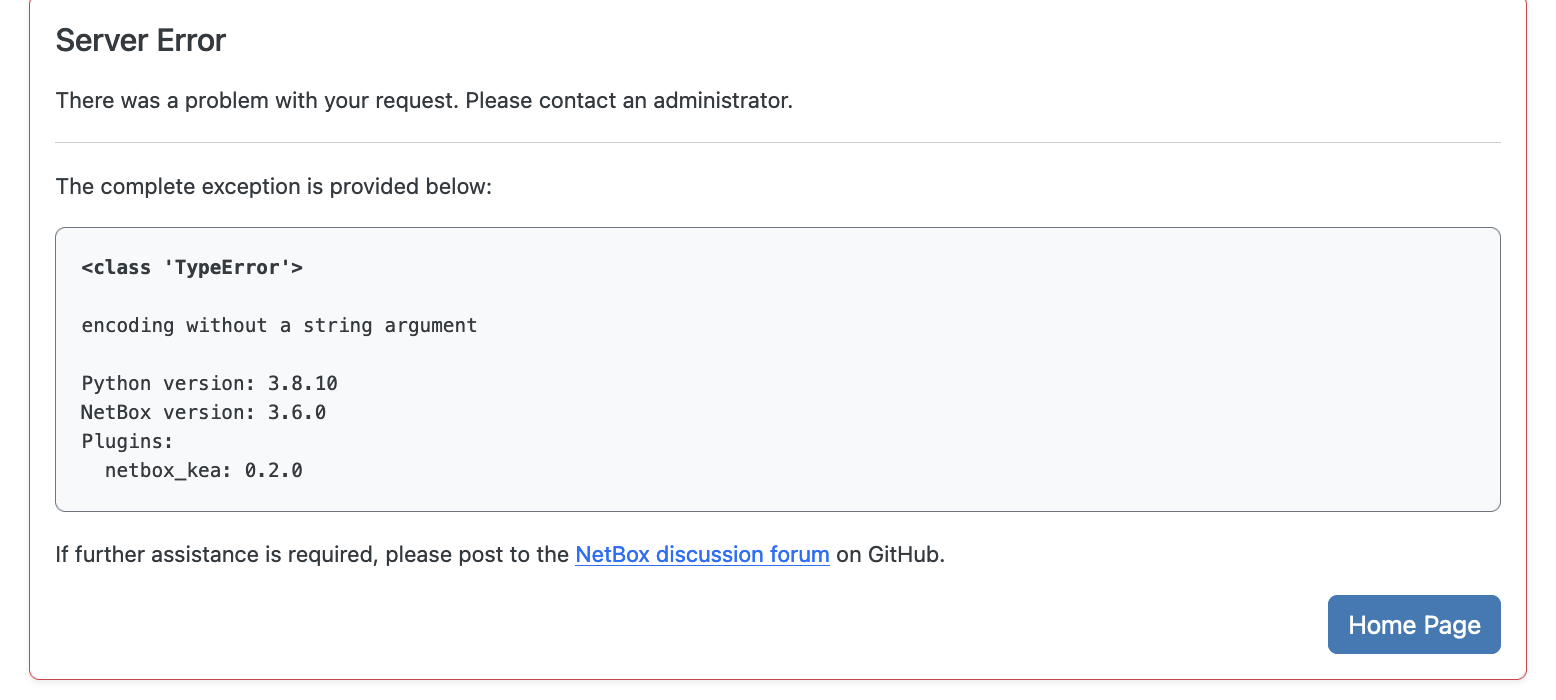Click empty space inside exception code block
The width and height of the screenshot is (1556, 700).
click(1000, 400)
